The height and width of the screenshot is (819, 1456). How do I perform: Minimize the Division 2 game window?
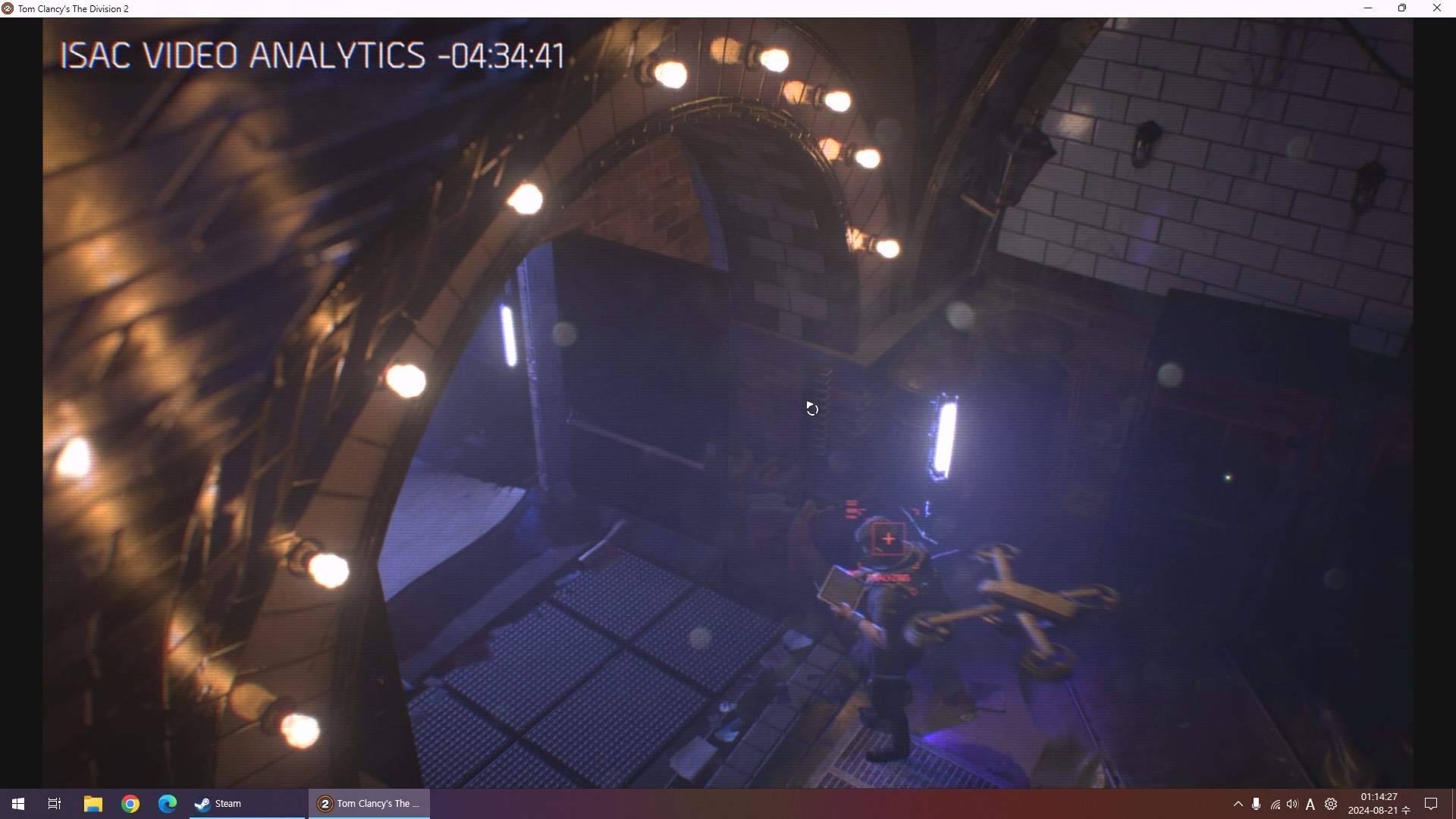point(1369,8)
